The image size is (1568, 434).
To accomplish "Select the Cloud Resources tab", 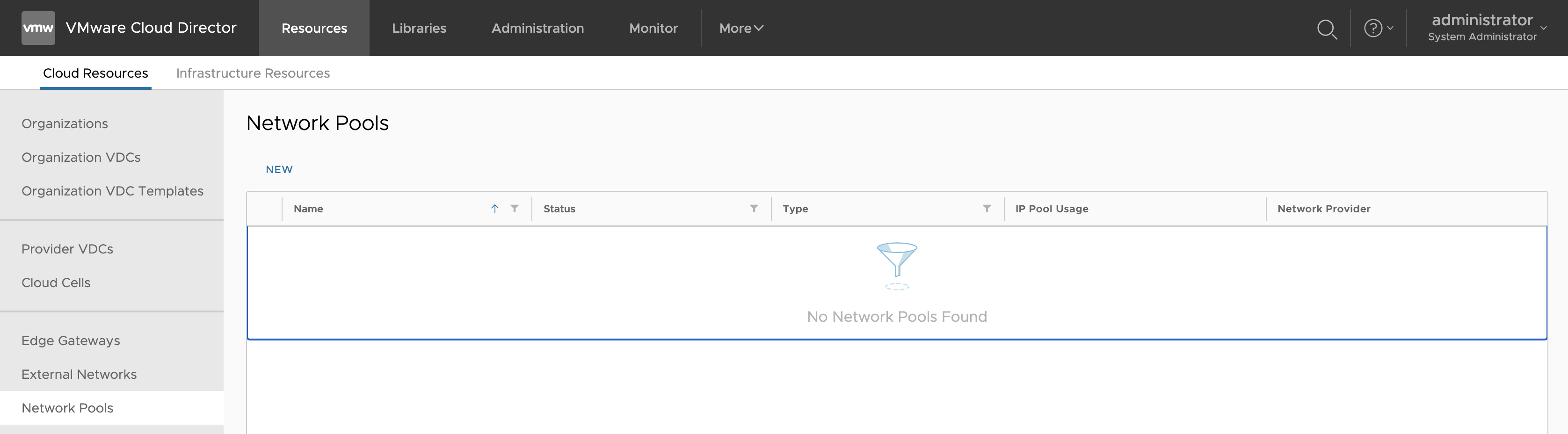I will (95, 73).
